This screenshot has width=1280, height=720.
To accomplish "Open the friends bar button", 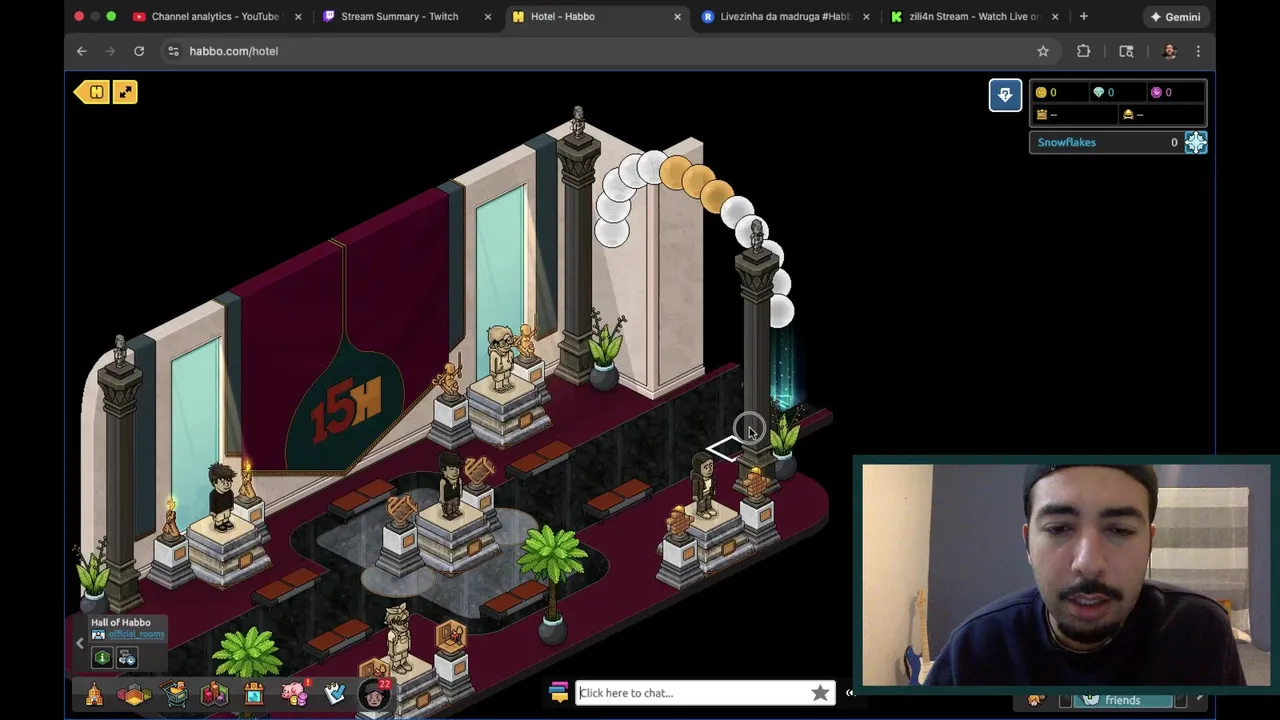I will click(x=1123, y=701).
